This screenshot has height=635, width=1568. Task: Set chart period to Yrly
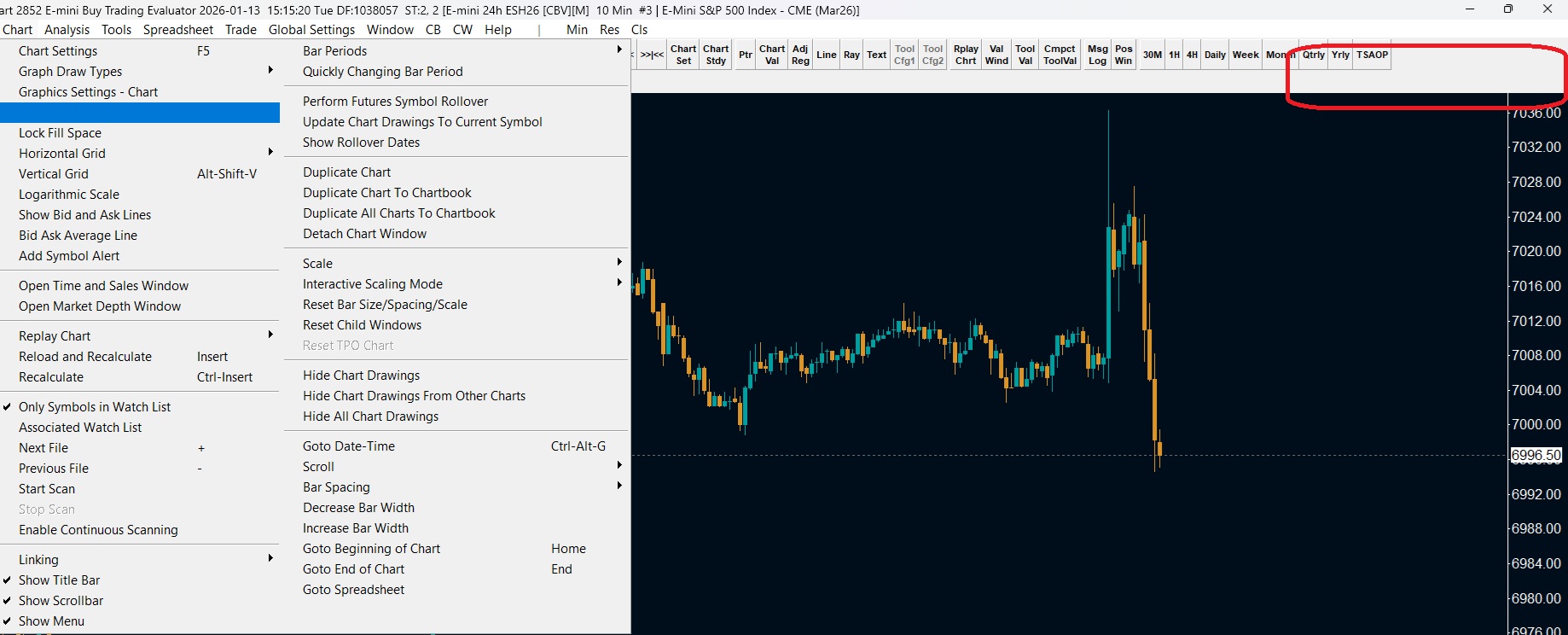1341,55
